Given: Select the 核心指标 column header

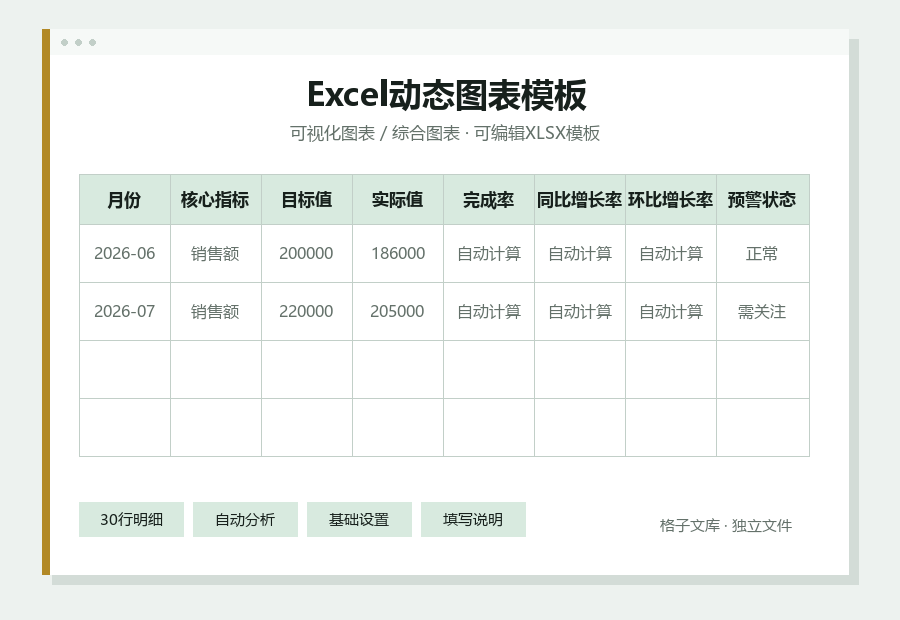Looking at the screenshot, I should (216, 200).
